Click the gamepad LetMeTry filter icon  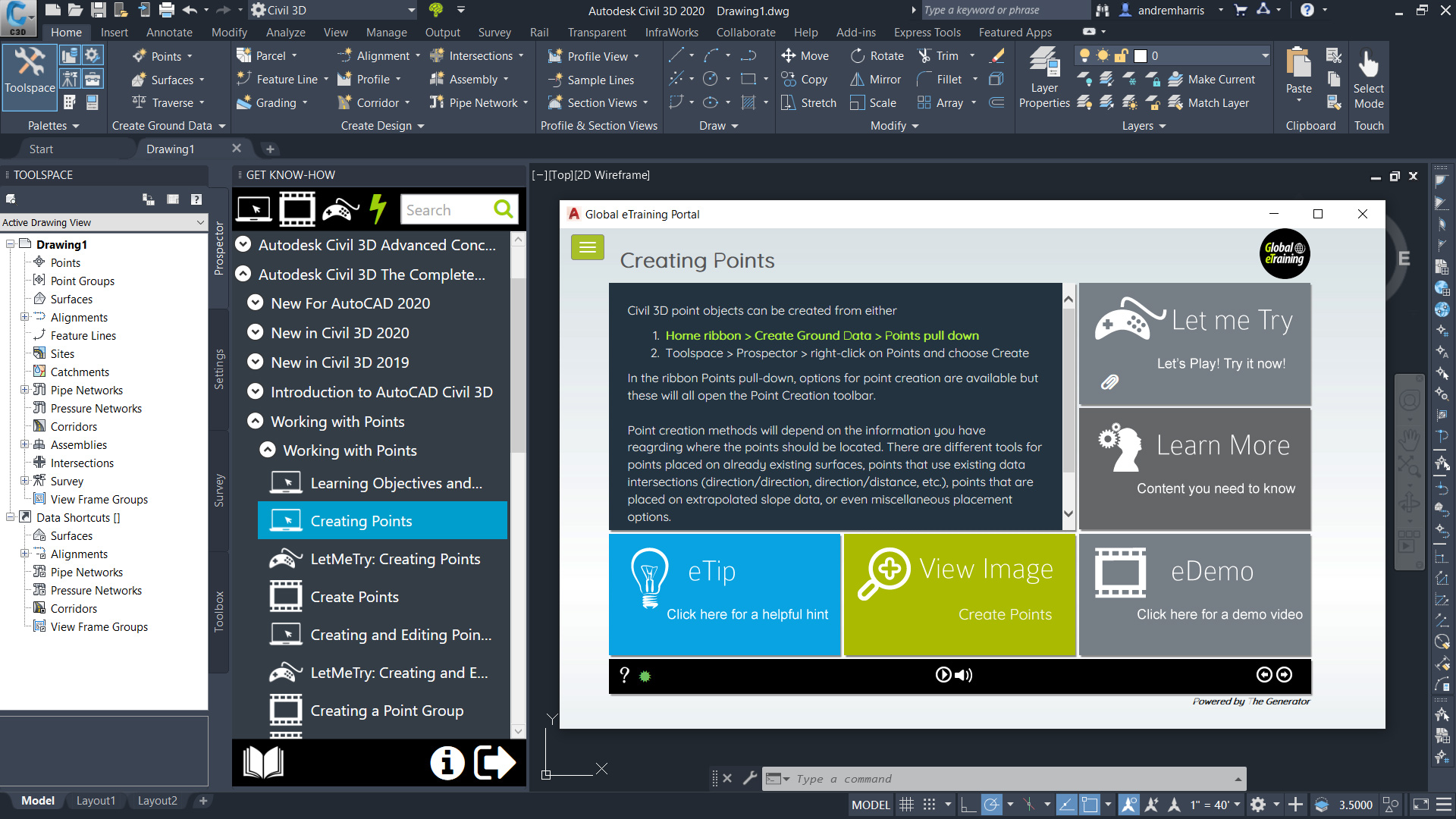[340, 209]
